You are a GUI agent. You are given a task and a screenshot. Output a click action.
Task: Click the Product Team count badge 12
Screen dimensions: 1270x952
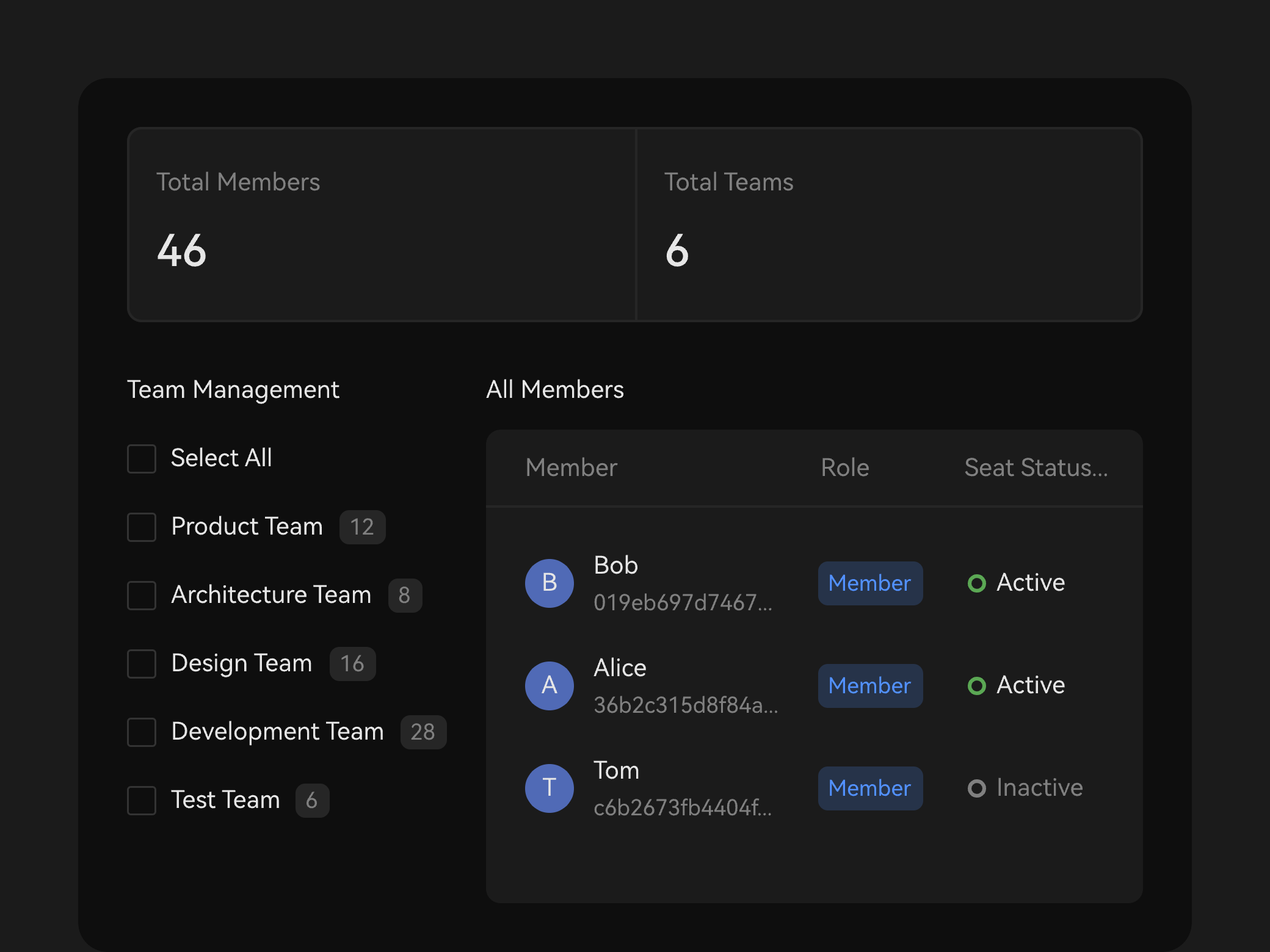point(362,527)
